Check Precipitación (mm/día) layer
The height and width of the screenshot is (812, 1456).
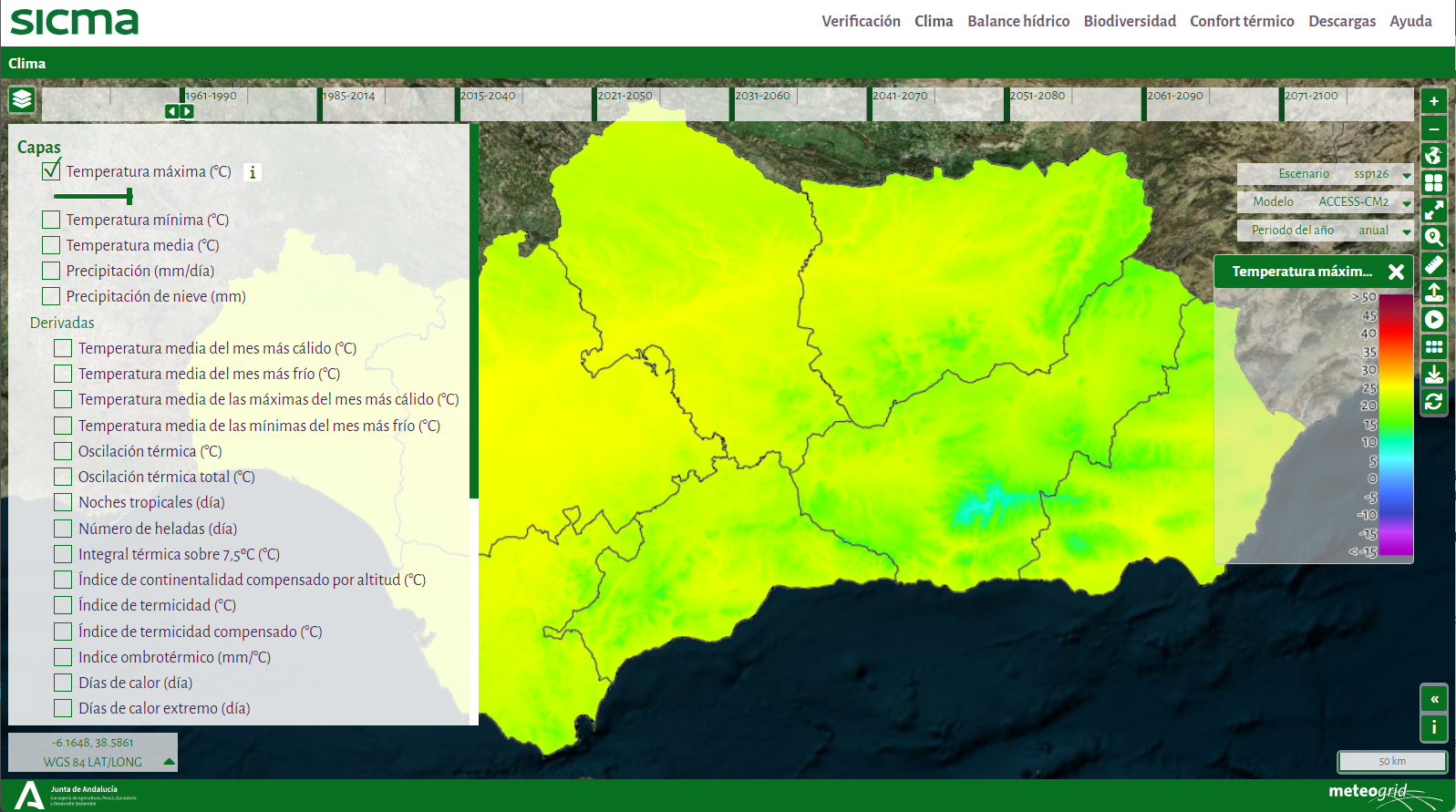click(x=51, y=271)
